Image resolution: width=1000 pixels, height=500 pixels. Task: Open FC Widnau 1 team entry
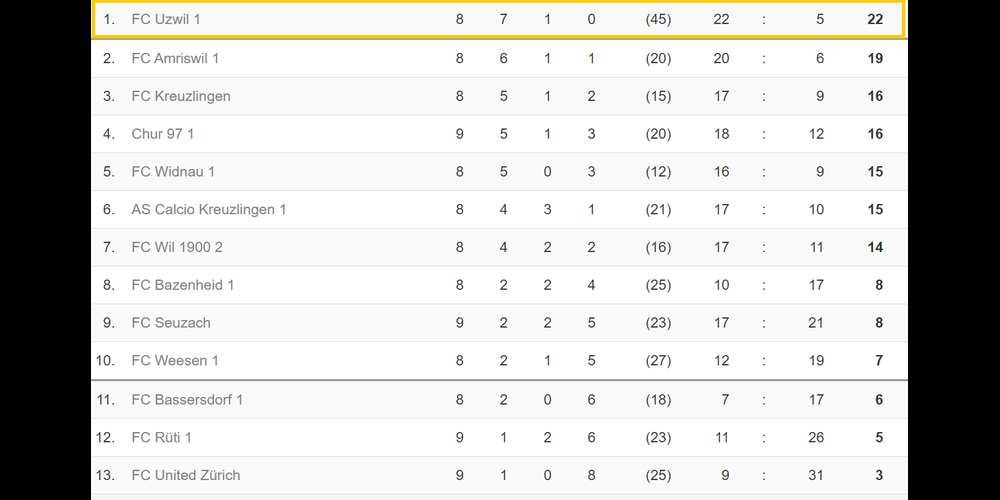click(x=173, y=172)
